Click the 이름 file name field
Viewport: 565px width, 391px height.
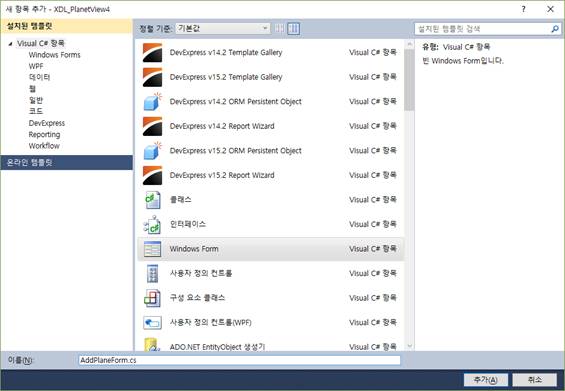click(x=239, y=360)
